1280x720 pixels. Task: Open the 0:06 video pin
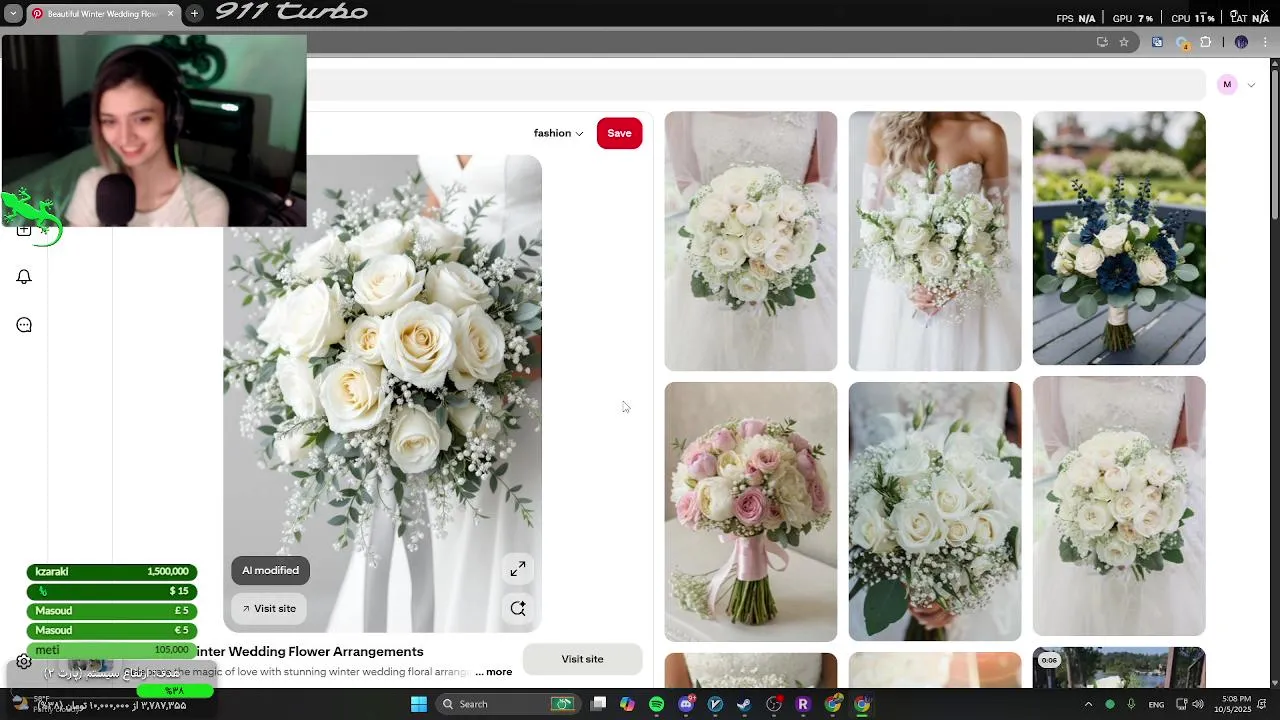tap(1119, 667)
